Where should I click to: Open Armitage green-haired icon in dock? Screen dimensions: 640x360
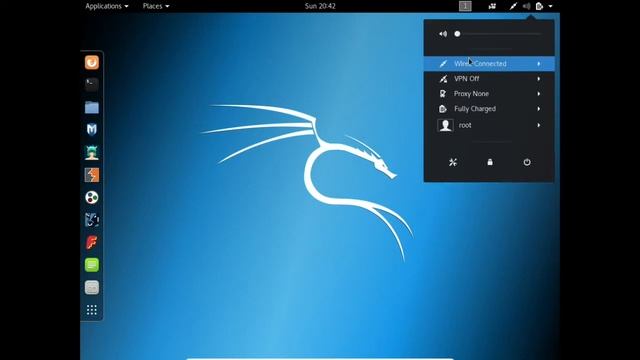point(92,153)
